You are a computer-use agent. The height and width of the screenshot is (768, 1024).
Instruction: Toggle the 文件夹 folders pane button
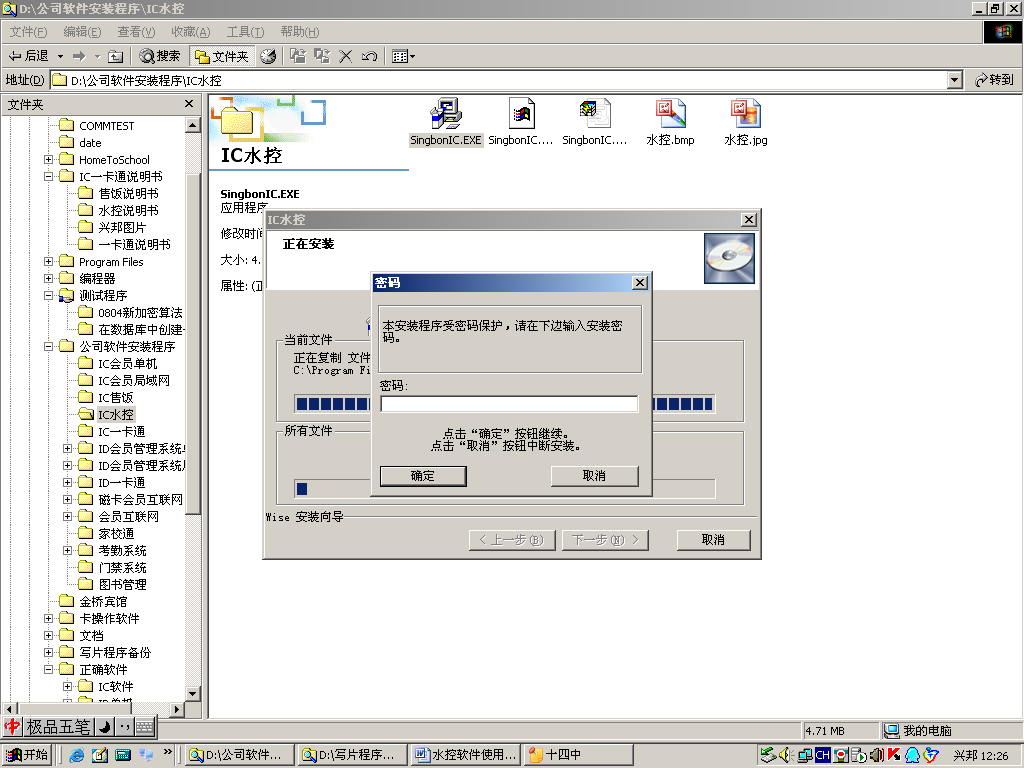[x=221, y=56]
